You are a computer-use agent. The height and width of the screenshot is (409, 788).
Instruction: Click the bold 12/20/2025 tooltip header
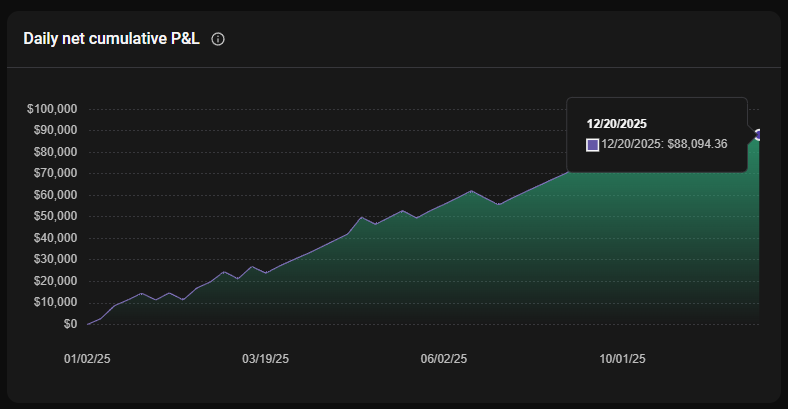pos(616,124)
